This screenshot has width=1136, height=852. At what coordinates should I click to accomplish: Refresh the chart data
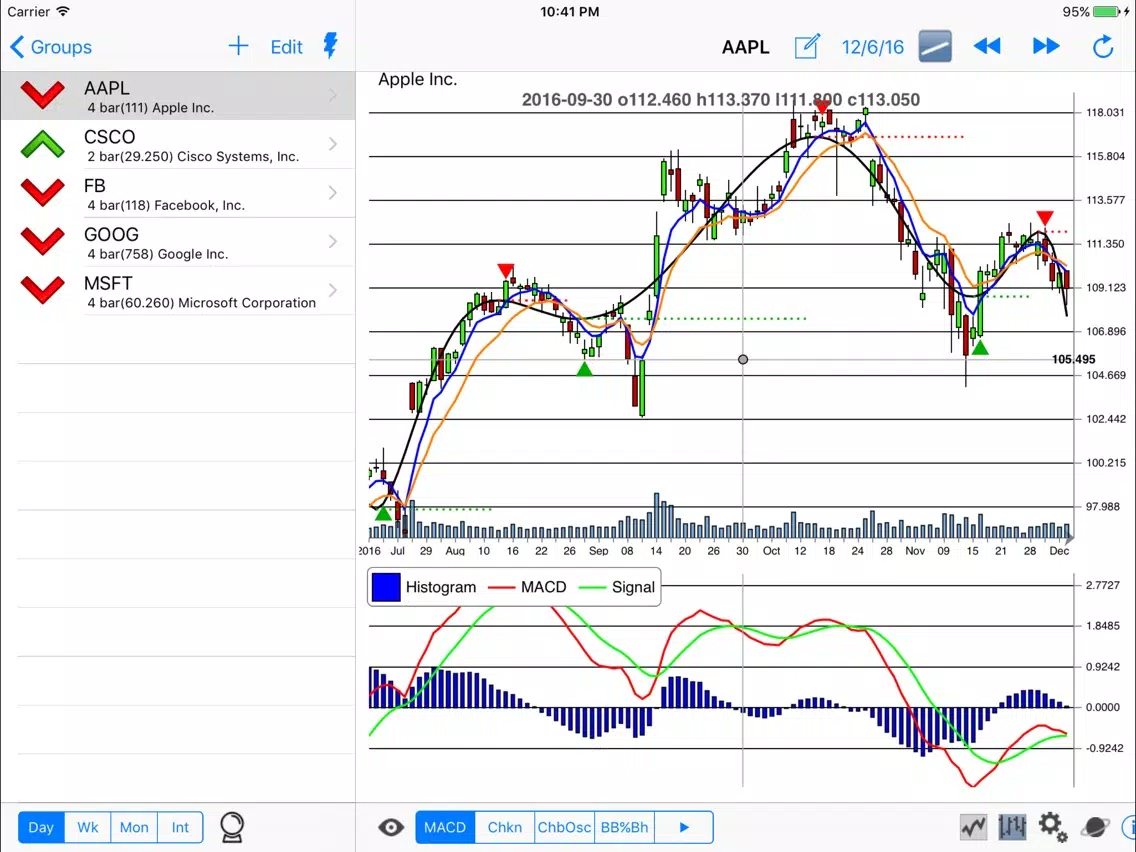pyautogui.click(x=1103, y=47)
